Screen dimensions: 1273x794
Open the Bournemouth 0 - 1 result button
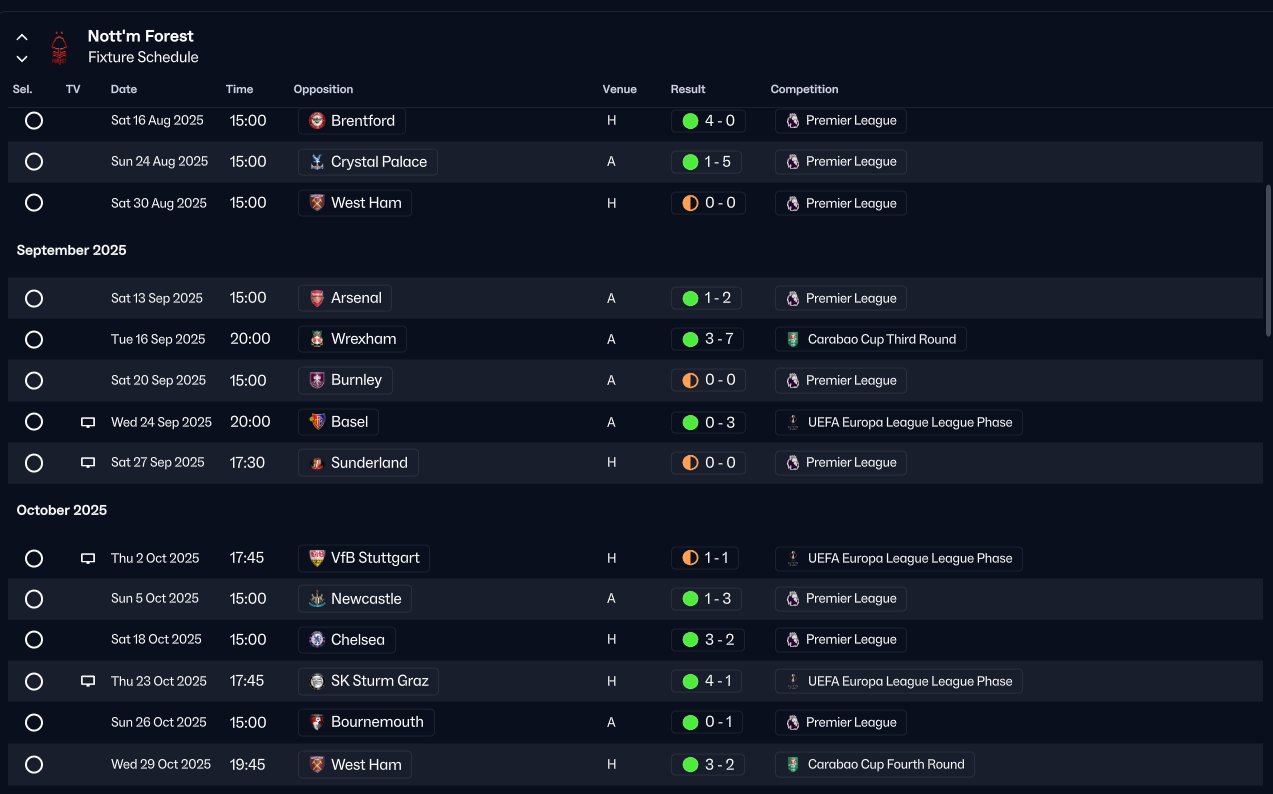(706, 722)
